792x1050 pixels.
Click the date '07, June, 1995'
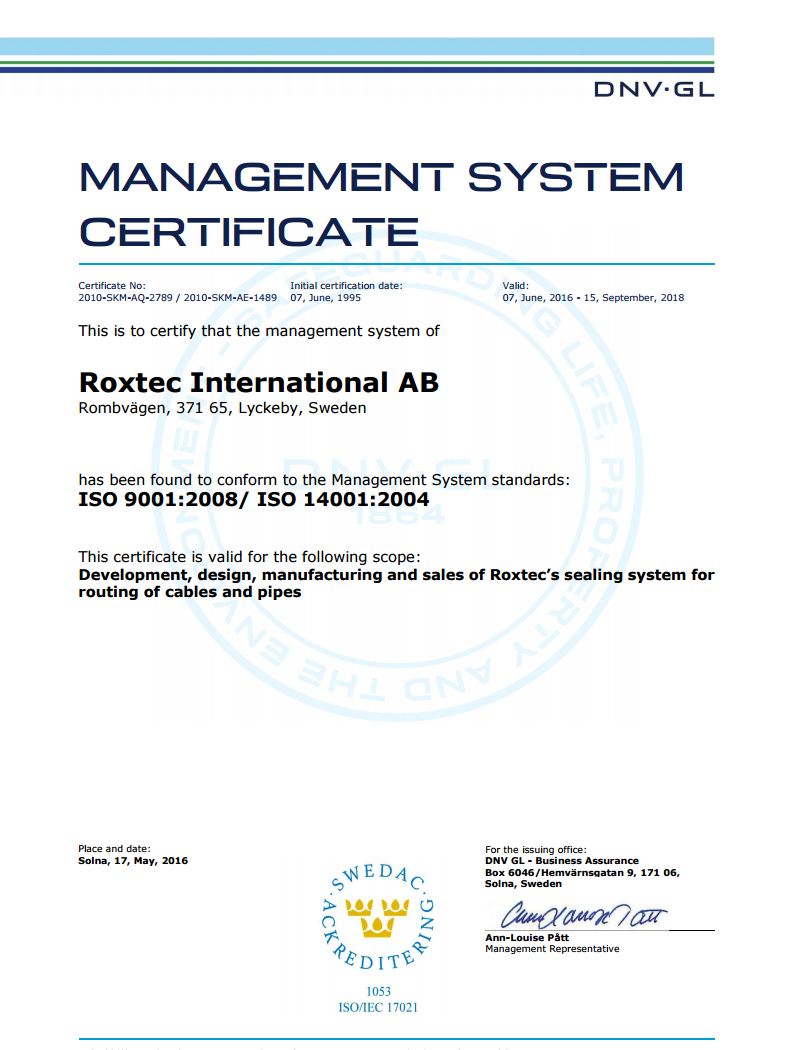[x=325, y=298]
